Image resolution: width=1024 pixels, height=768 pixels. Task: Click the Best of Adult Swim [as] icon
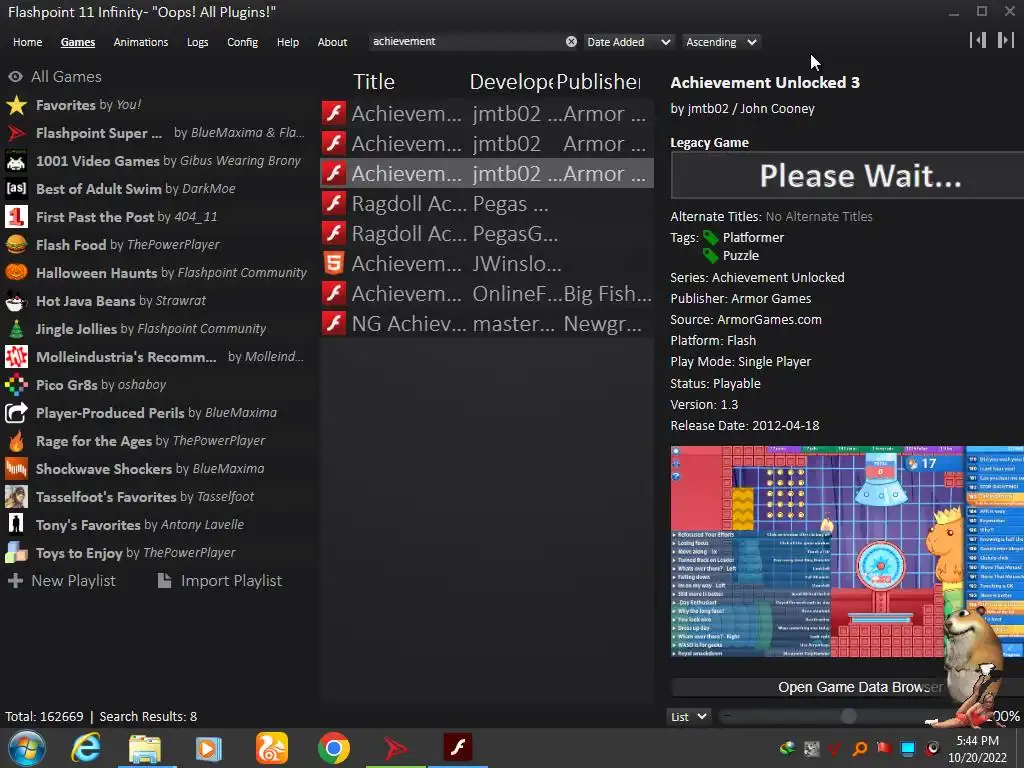pos(16,189)
